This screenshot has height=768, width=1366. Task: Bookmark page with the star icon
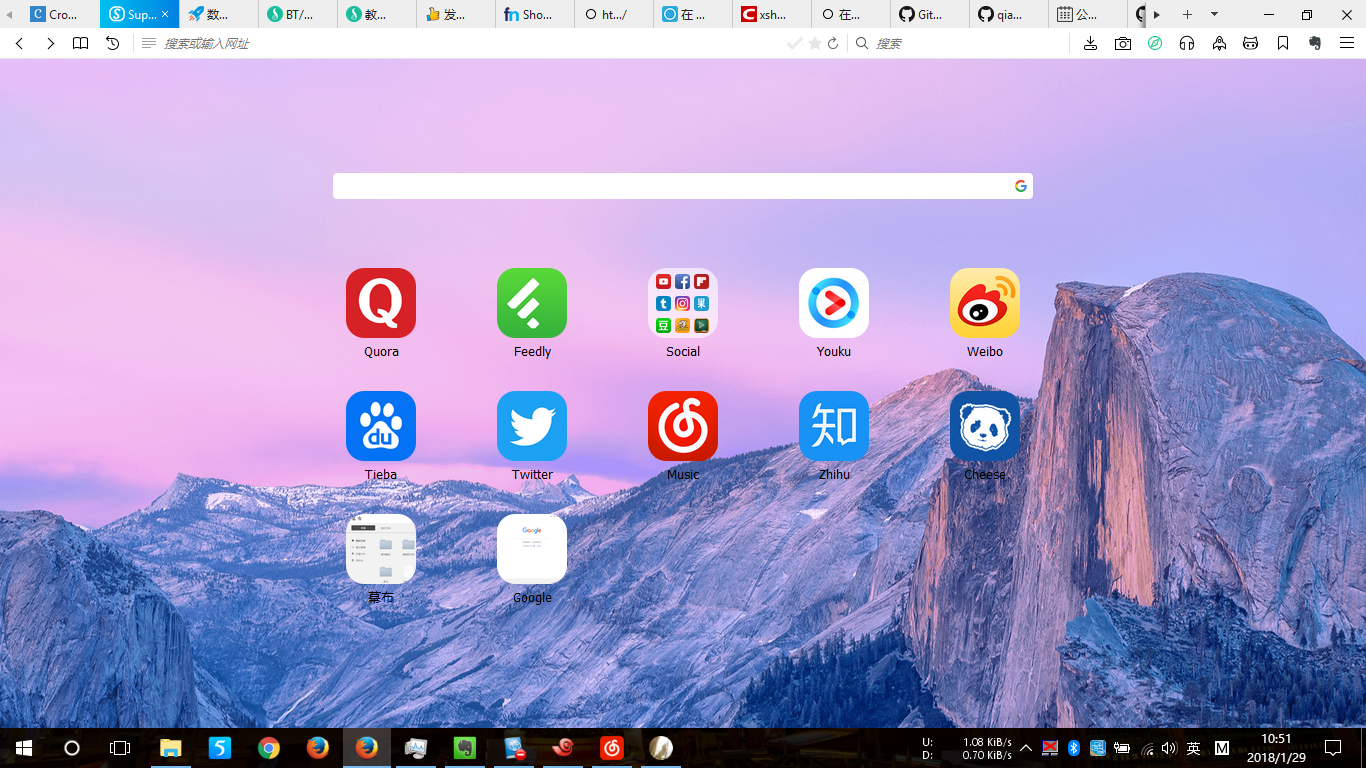[x=815, y=44]
